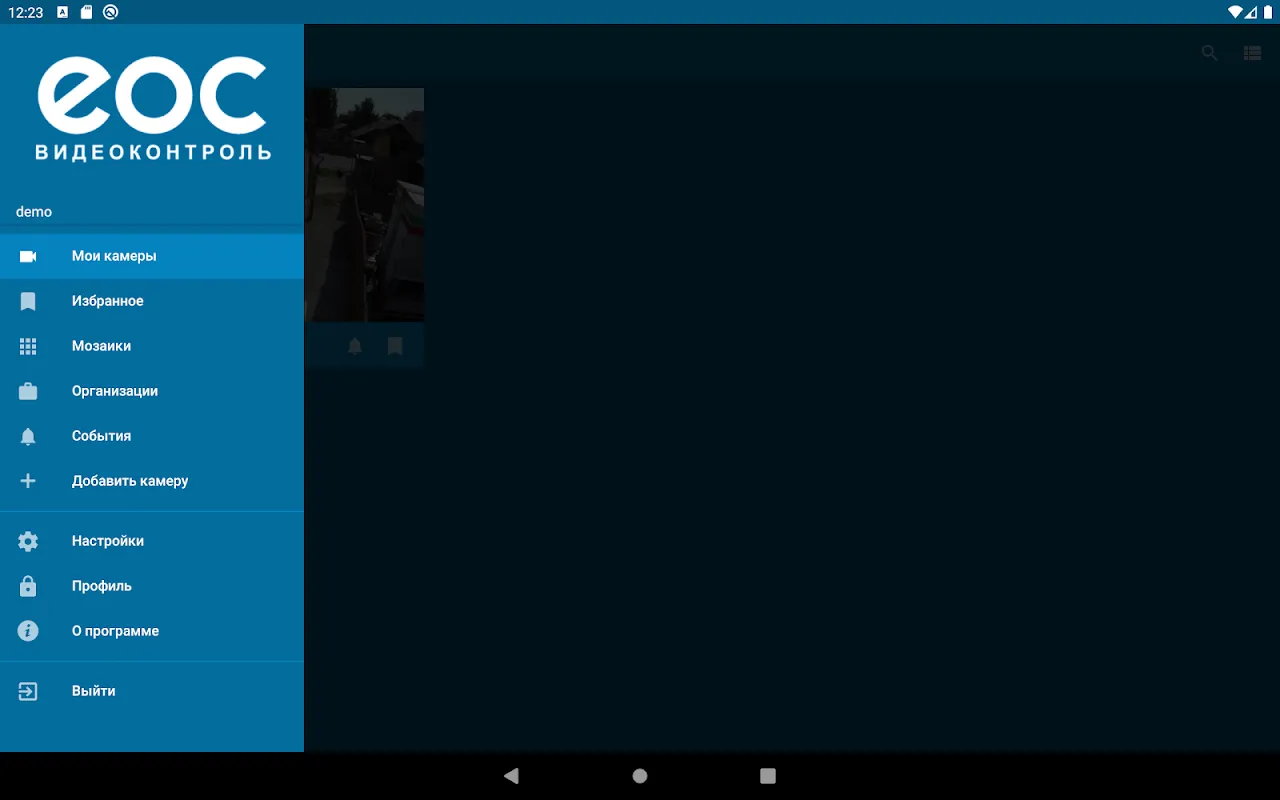Click the grid icon beside Мозаики
The image size is (1280, 800).
(x=28, y=346)
